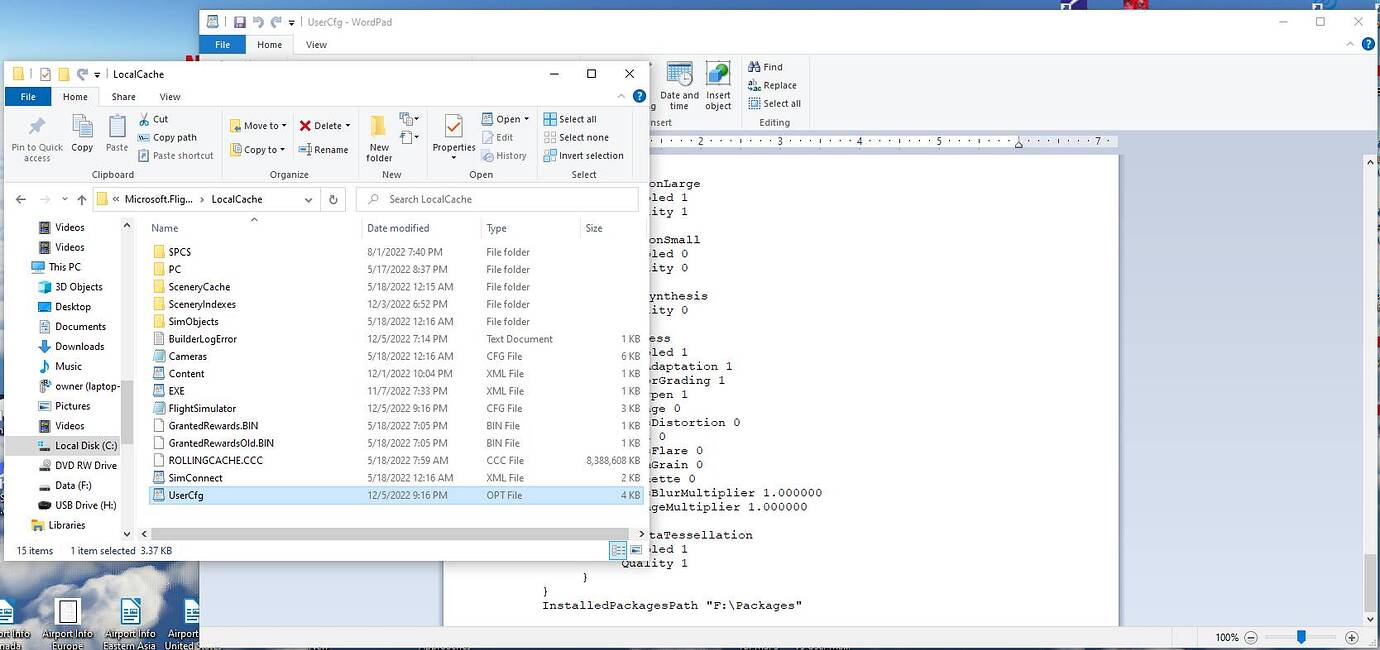Viewport: 1380px width, 650px height.
Task: Click Invert selection in Select group
Action: tap(584, 156)
